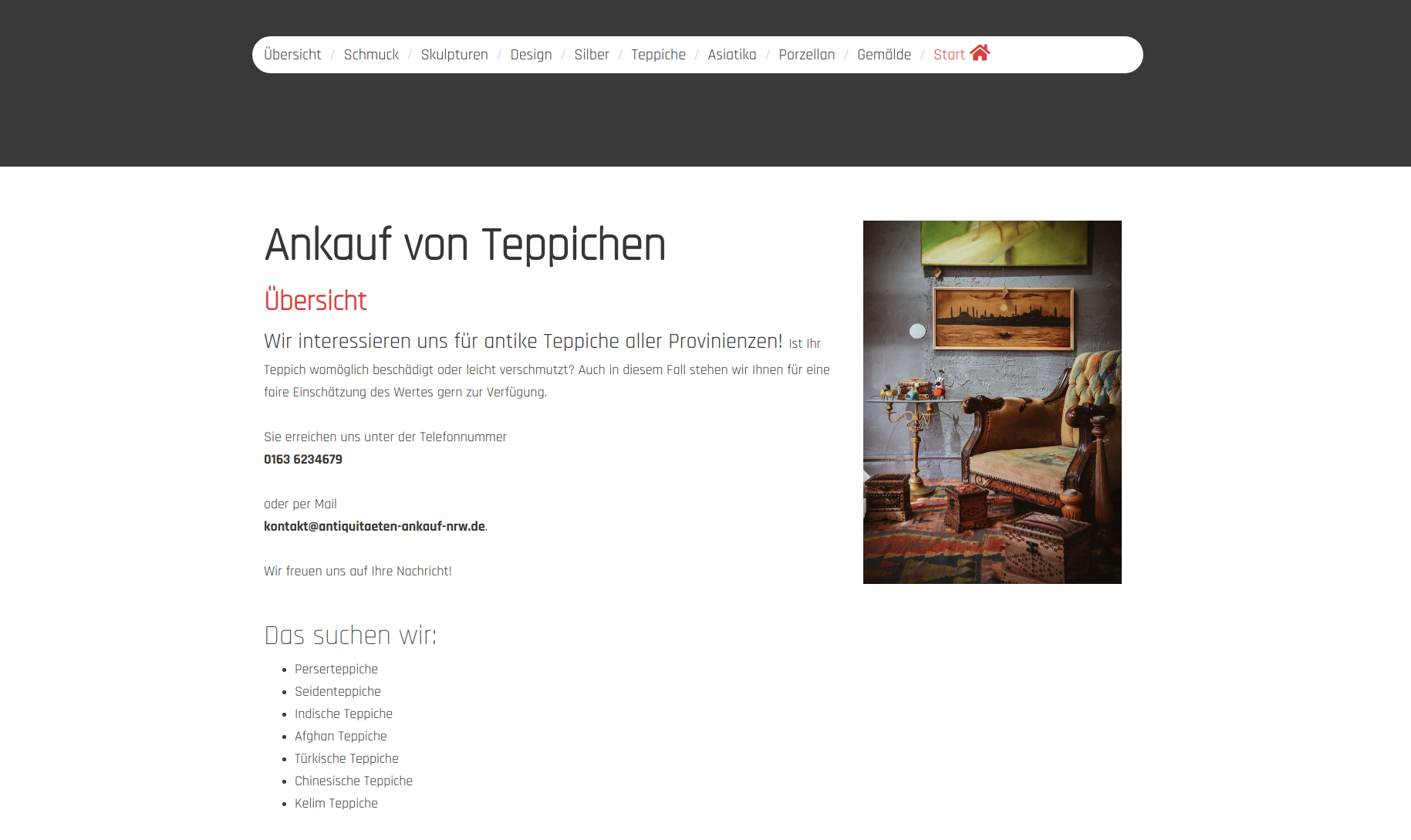Click the red home icon in navigation

(979, 53)
